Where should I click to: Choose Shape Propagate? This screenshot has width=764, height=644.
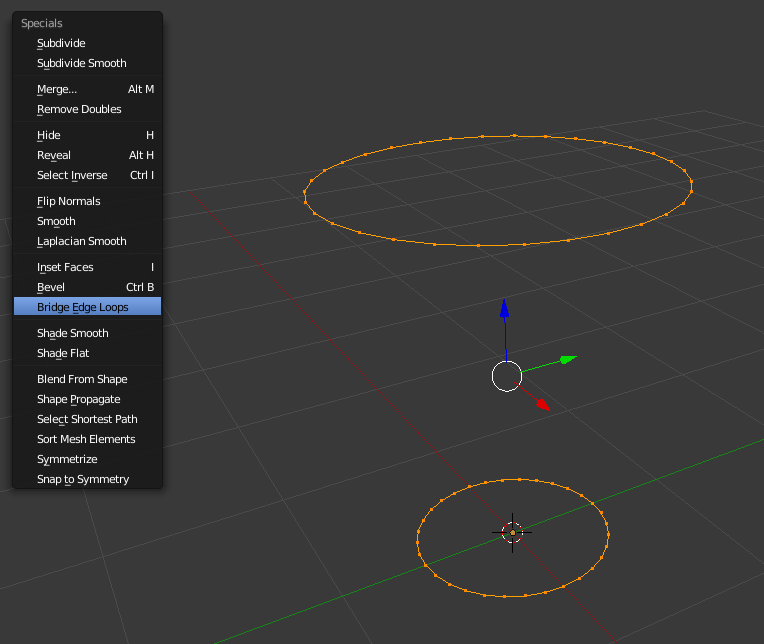87,399
